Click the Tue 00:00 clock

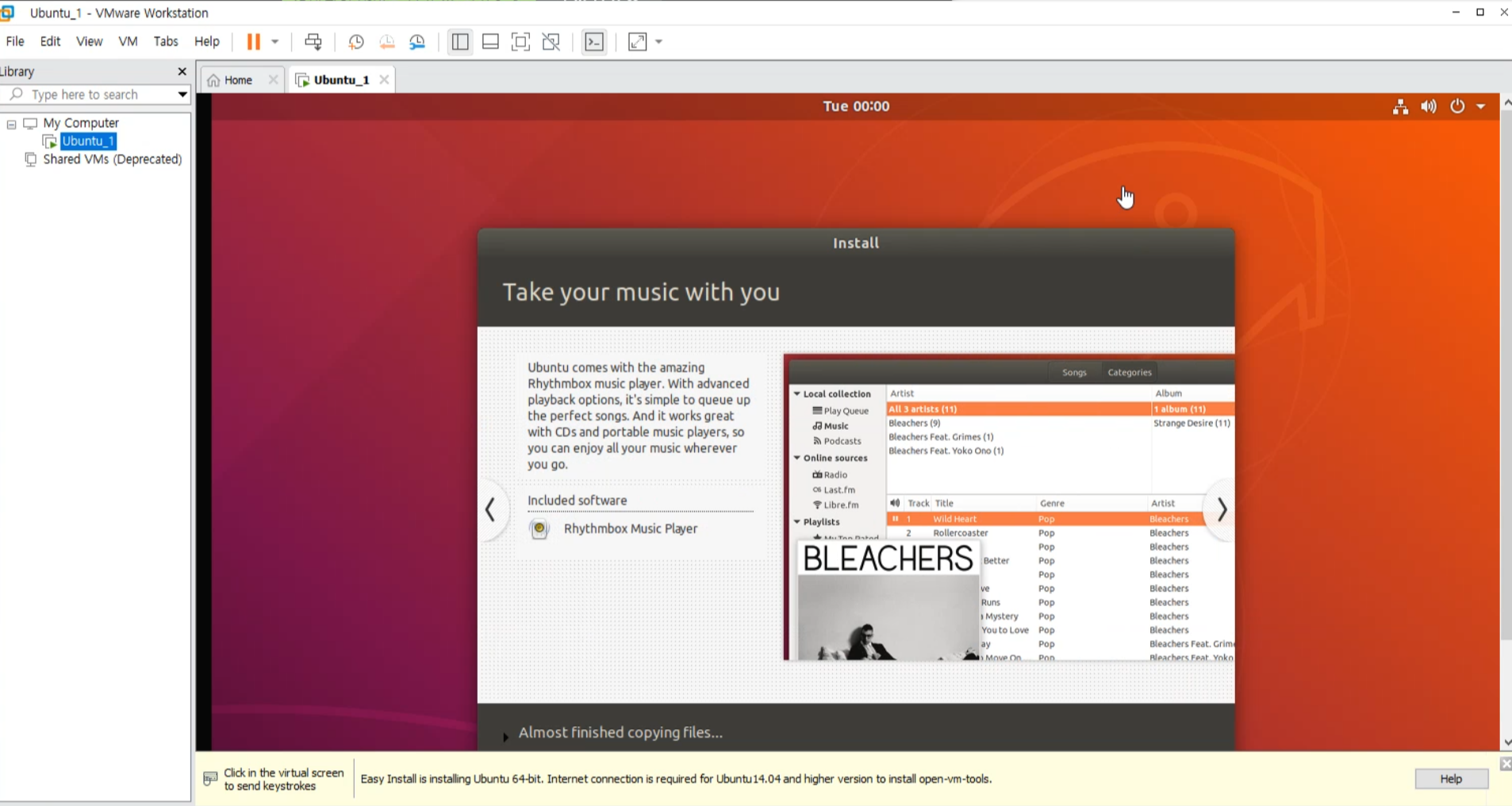pos(856,106)
